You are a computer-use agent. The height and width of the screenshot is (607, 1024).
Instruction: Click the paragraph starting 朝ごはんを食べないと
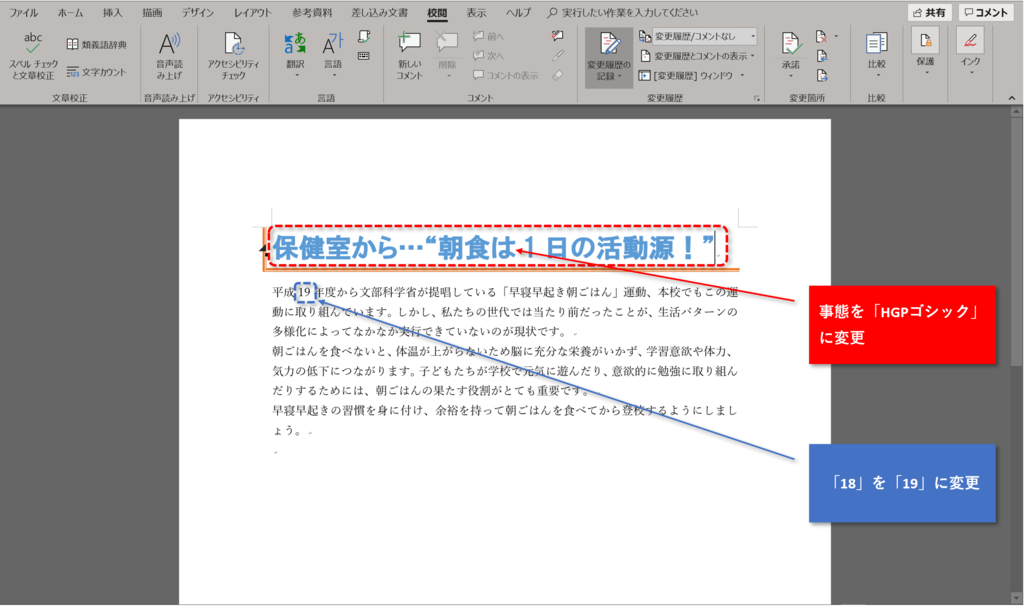(505, 371)
